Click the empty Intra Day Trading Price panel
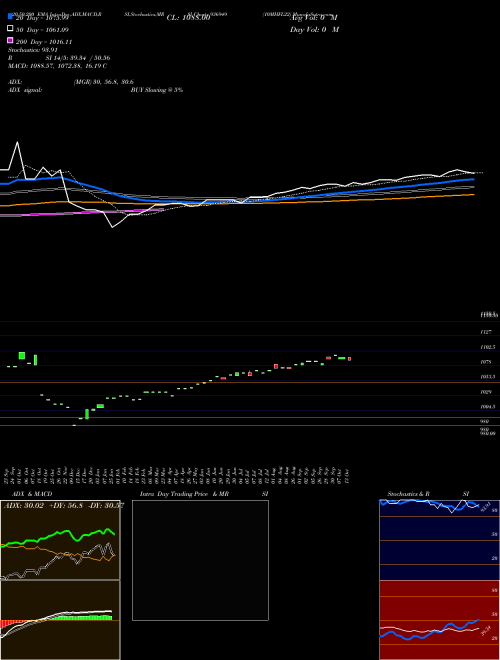 coord(200,560)
